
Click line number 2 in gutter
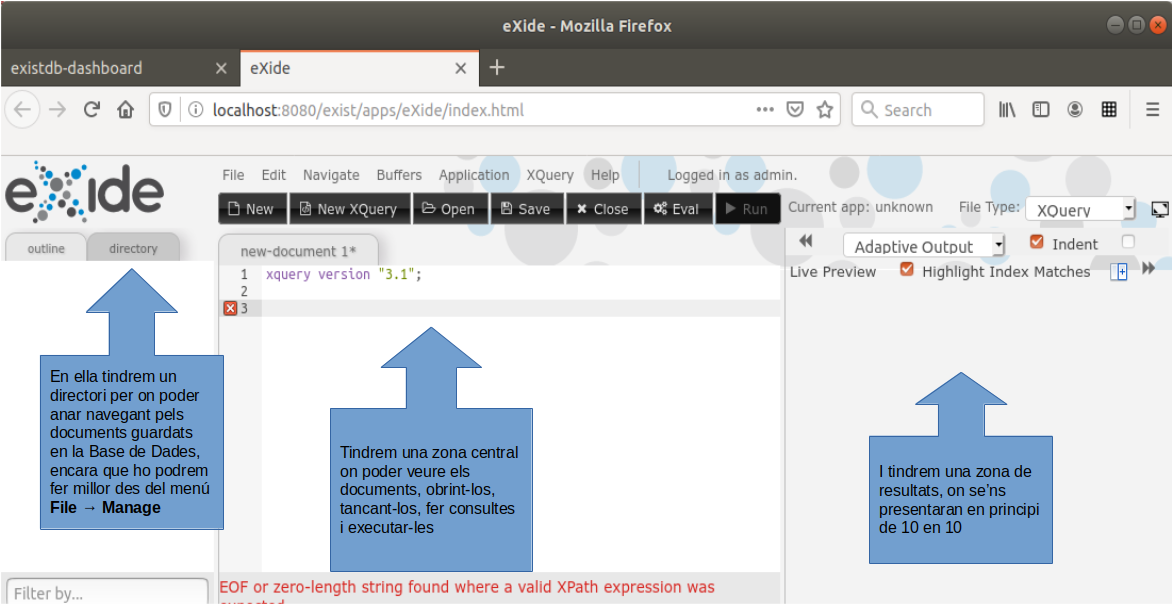(x=244, y=291)
